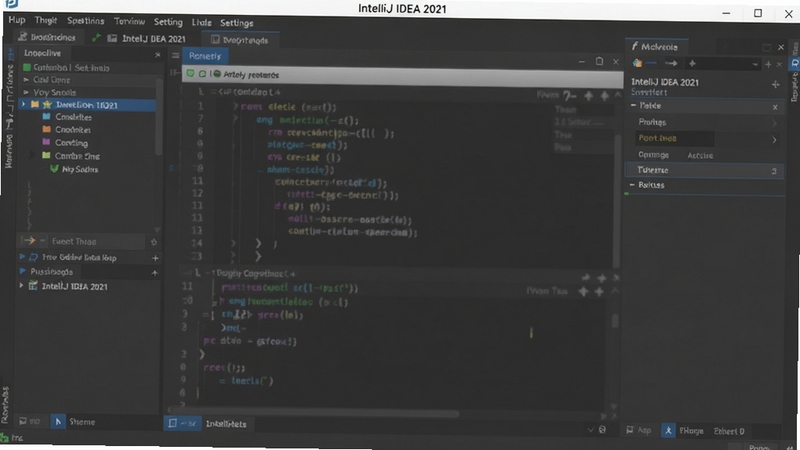Viewport: 800px width, 450px height.
Task: Click the green shield icon in the gray banner
Action: coord(190,74)
